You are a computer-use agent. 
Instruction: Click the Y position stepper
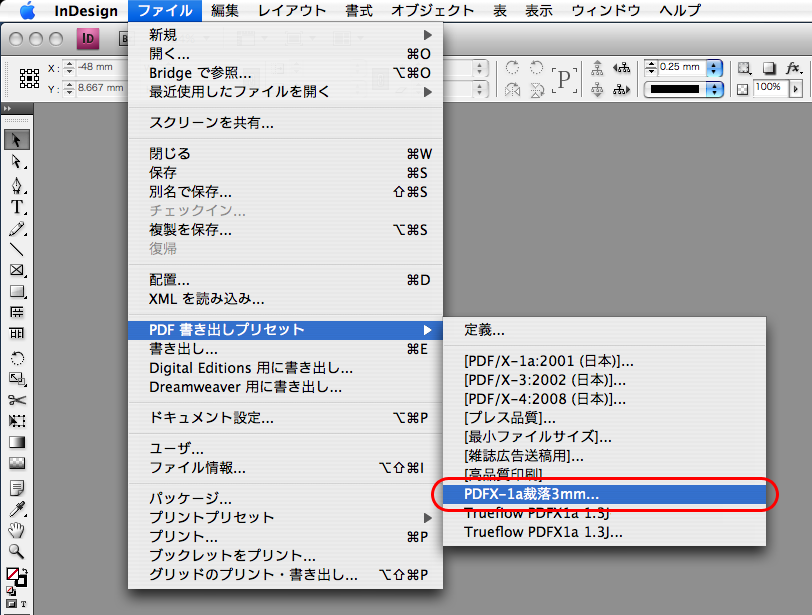click(x=69, y=89)
